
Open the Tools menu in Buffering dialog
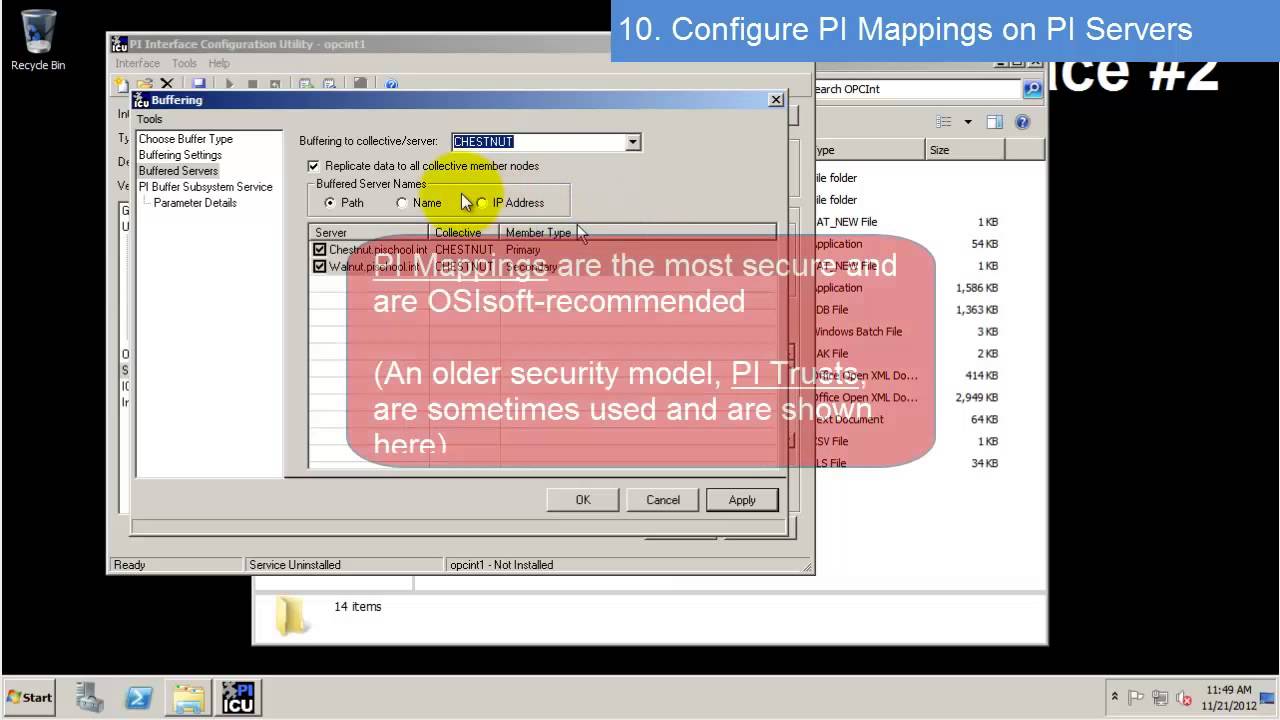[149, 119]
